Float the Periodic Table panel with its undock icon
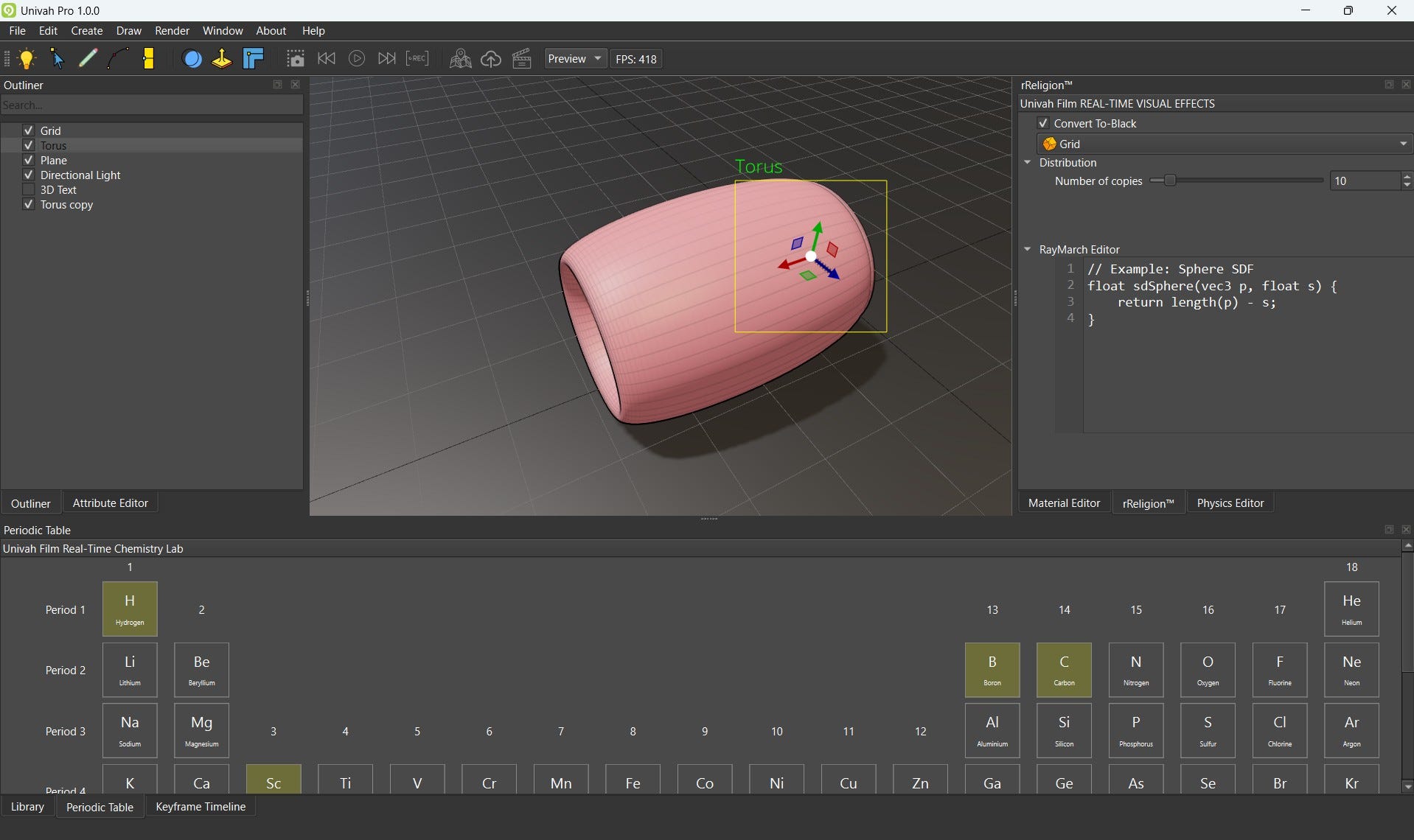Viewport: 1414px width, 840px height. pyautogui.click(x=1389, y=530)
